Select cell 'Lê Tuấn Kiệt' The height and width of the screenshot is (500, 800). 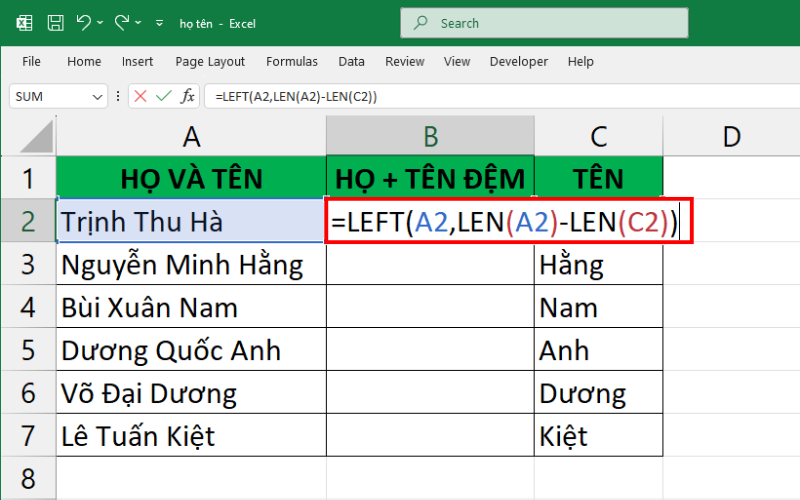pyautogui.click(x=191, y=435)
